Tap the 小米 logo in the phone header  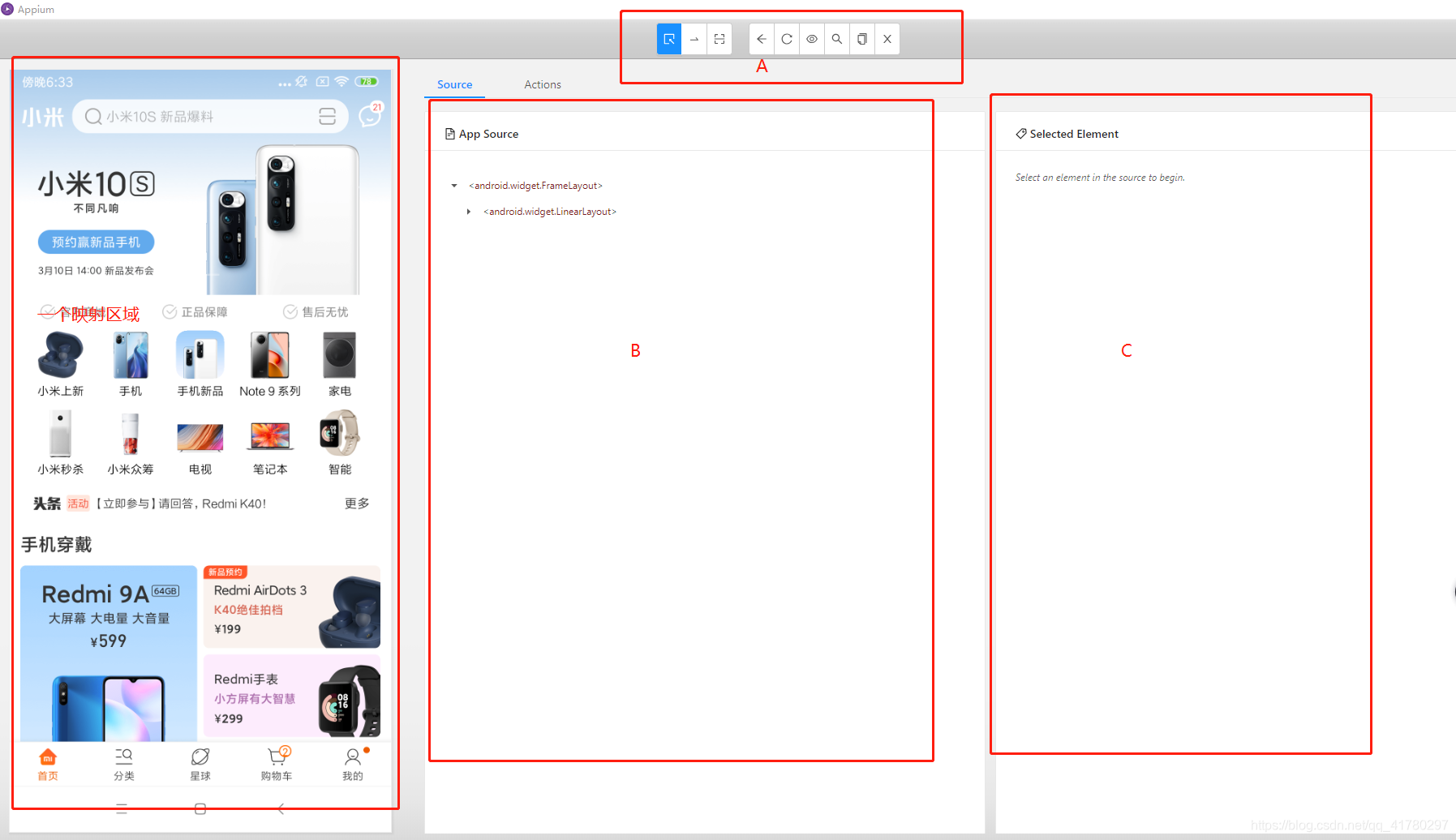tap(43, 118)
